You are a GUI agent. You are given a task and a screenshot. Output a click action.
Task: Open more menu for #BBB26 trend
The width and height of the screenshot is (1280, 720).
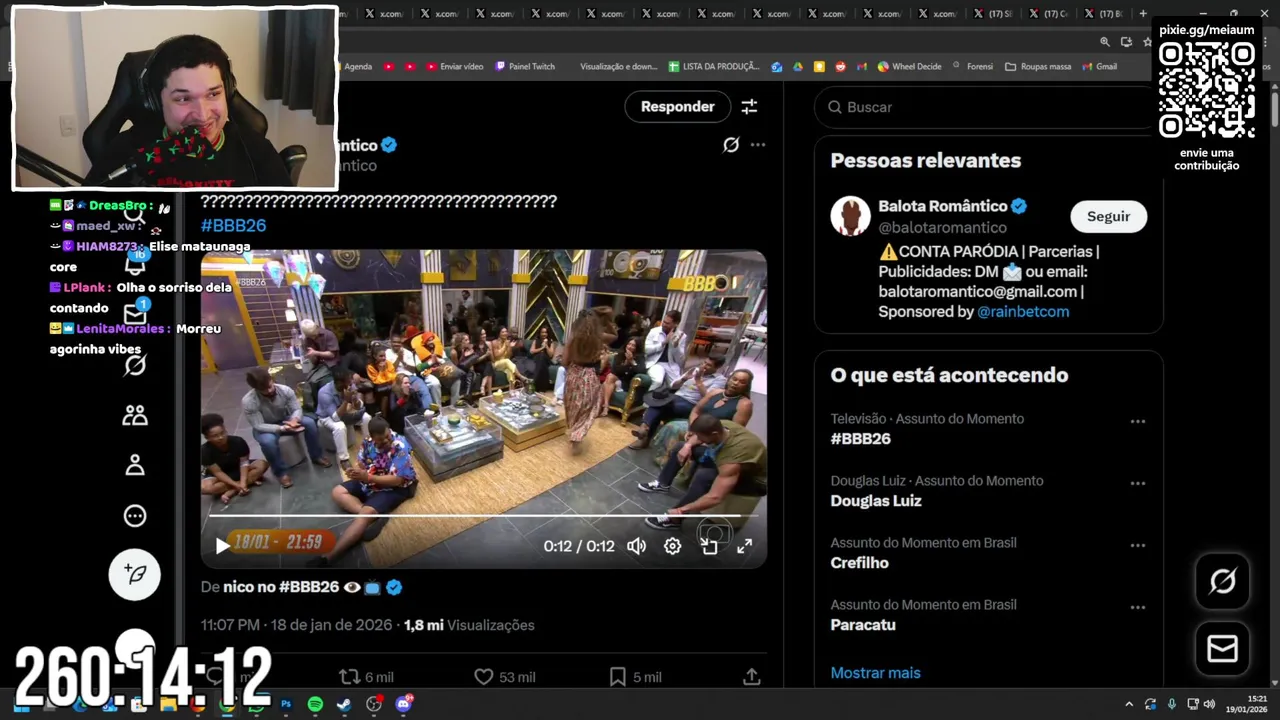(x=1138, y=421)
